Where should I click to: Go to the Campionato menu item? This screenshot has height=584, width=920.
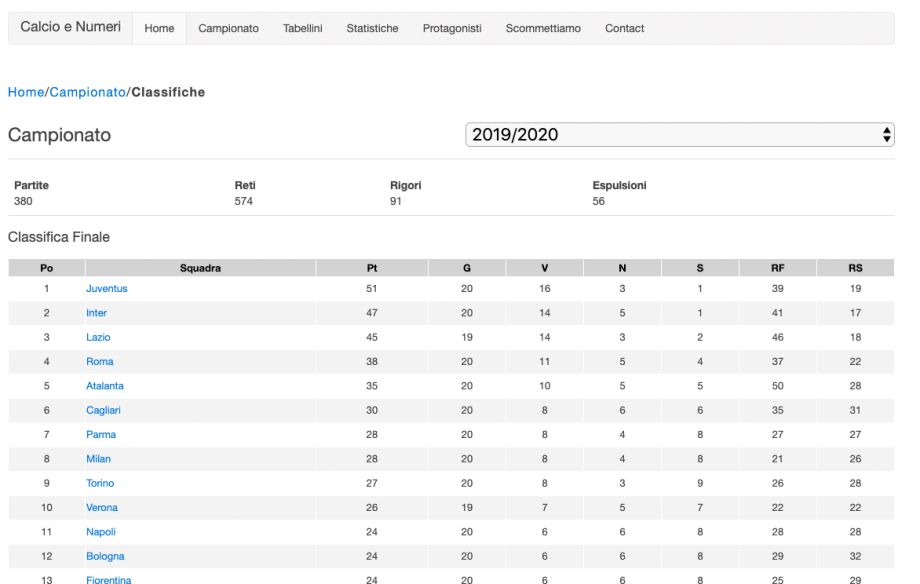click(228, 28)
